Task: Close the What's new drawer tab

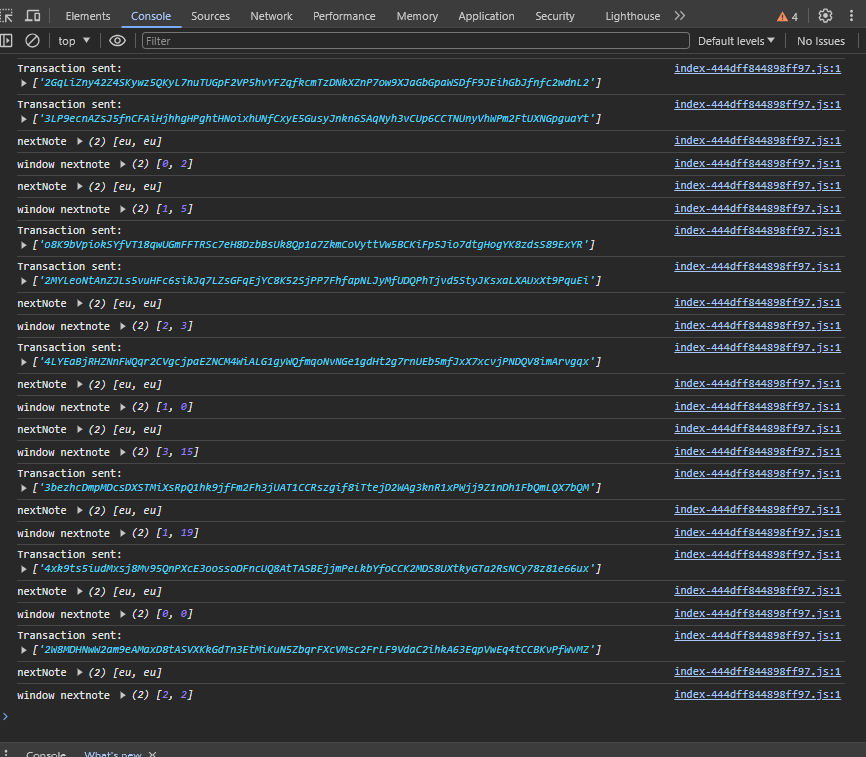Action: 152,754
